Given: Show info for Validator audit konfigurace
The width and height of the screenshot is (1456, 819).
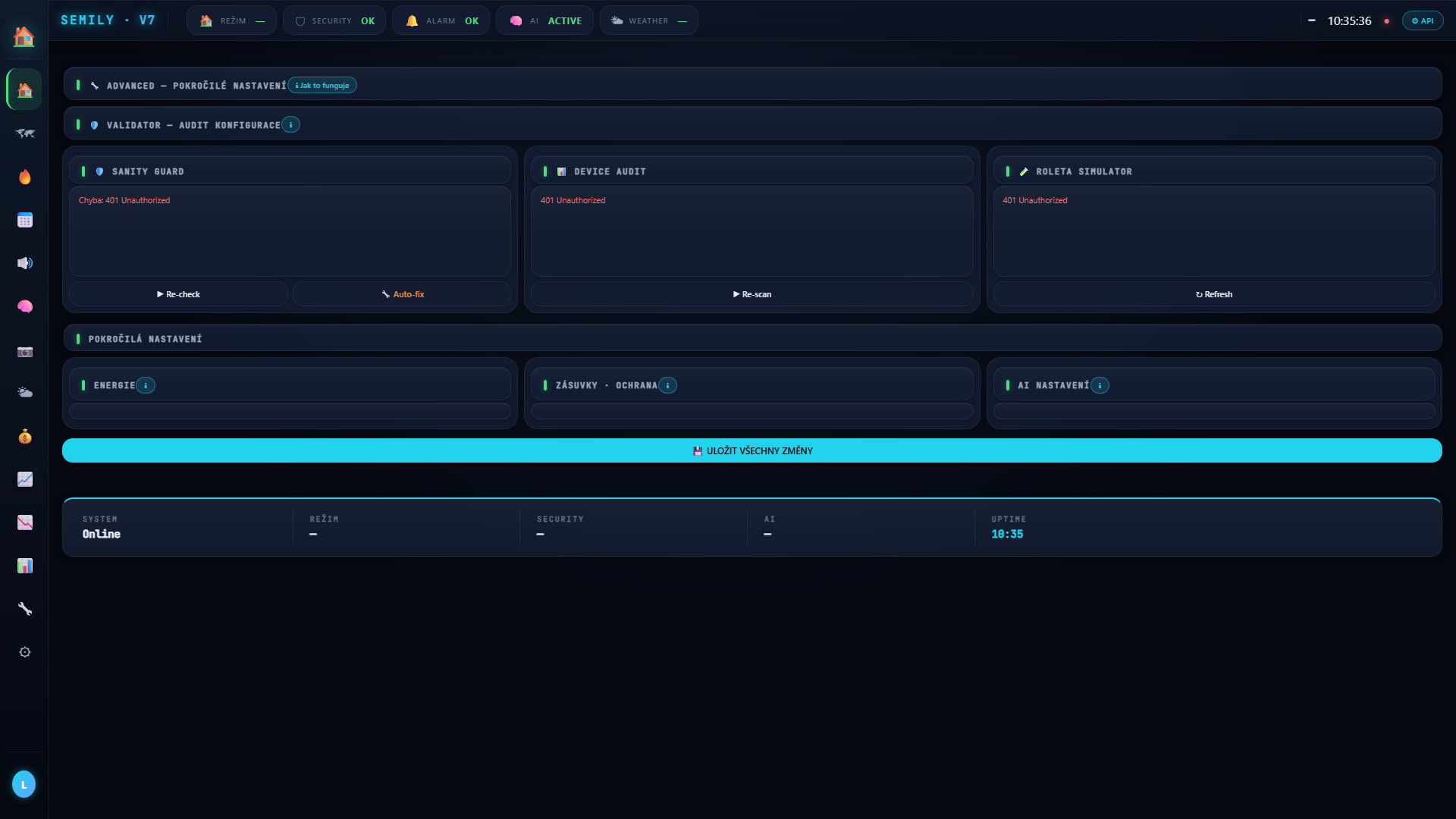Looking at the screenshot, I should [291, 125].
